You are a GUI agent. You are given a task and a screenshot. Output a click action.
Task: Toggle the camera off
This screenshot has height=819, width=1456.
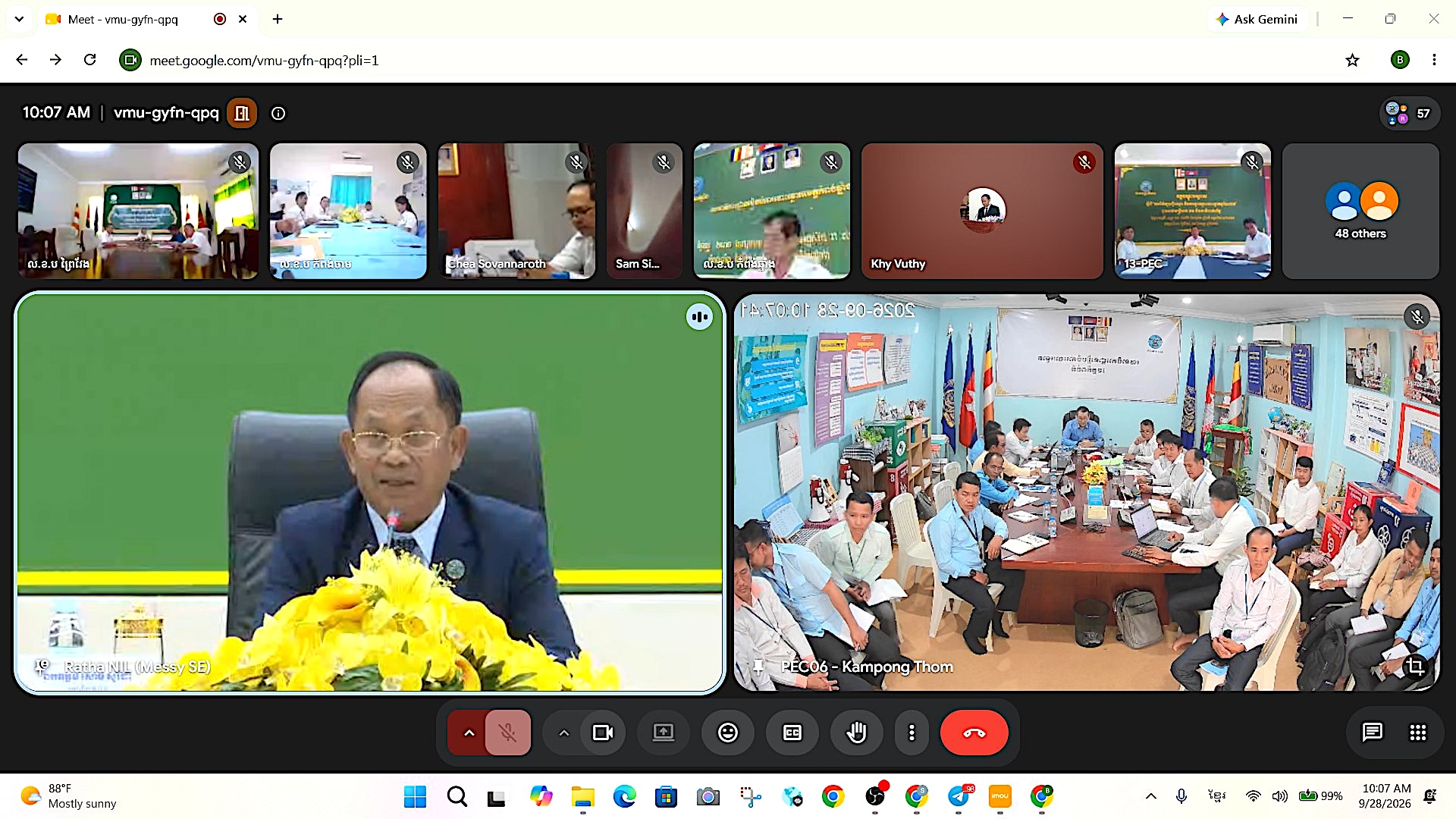pyautogui.click(x=603, y=733)
